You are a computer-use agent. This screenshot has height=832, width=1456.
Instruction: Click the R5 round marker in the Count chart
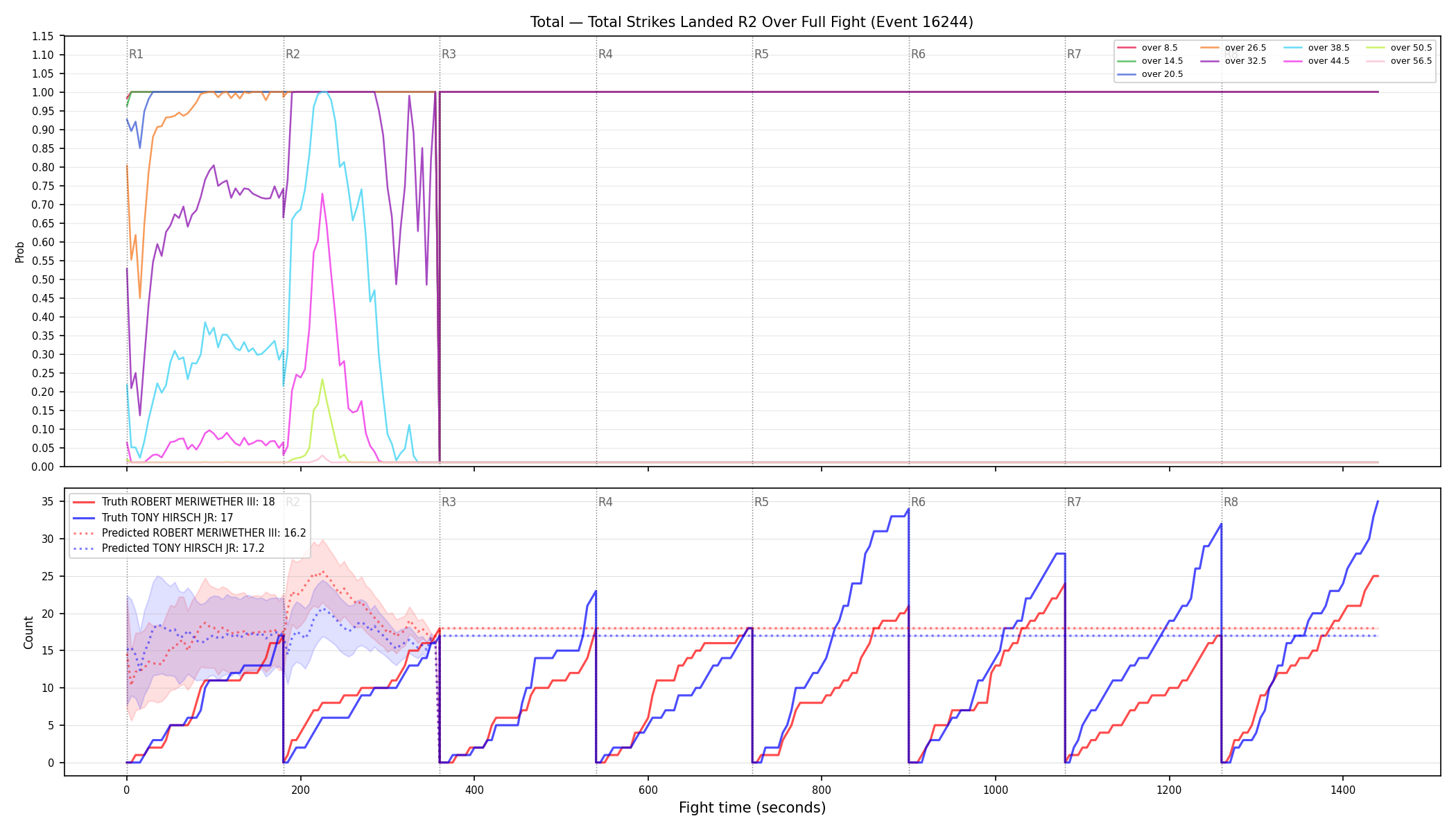click(x=761, y=502)
